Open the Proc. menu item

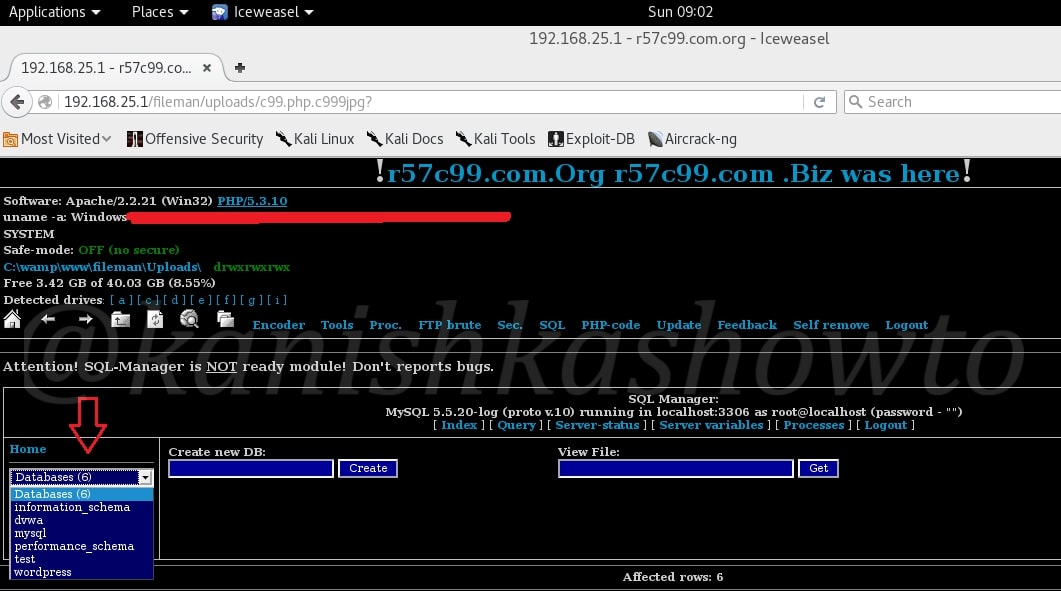386,325
